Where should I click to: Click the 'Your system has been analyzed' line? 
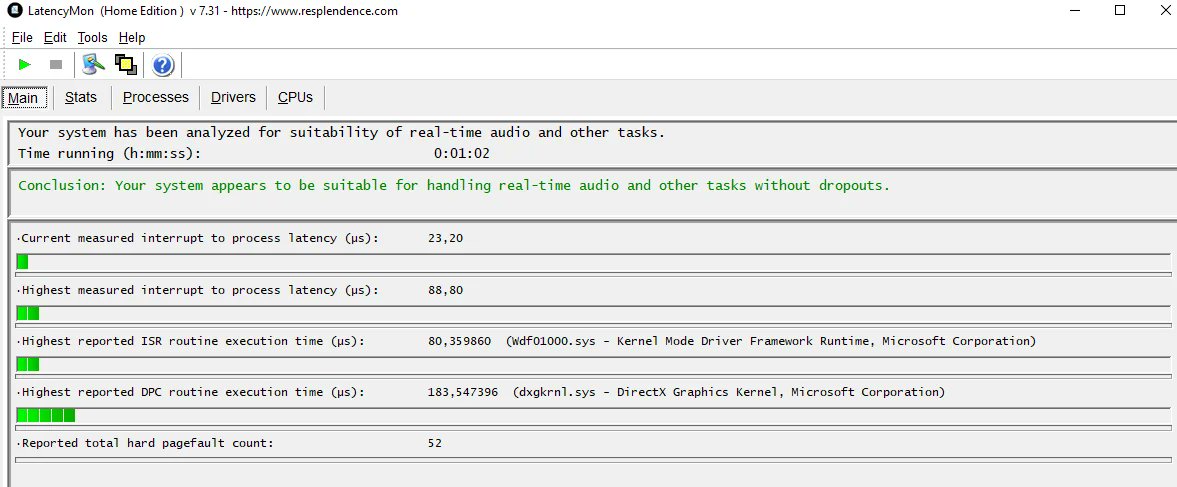[342, 133]
